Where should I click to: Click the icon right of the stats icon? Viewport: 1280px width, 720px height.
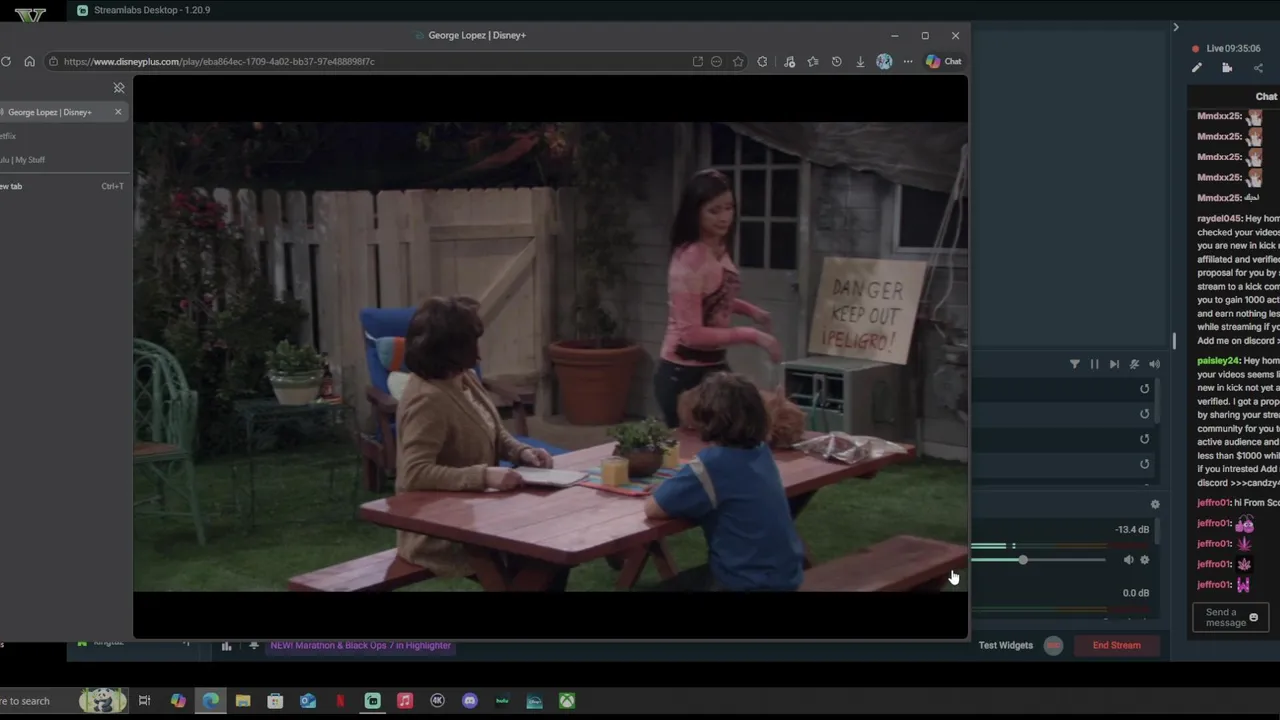tap(254, 646)
